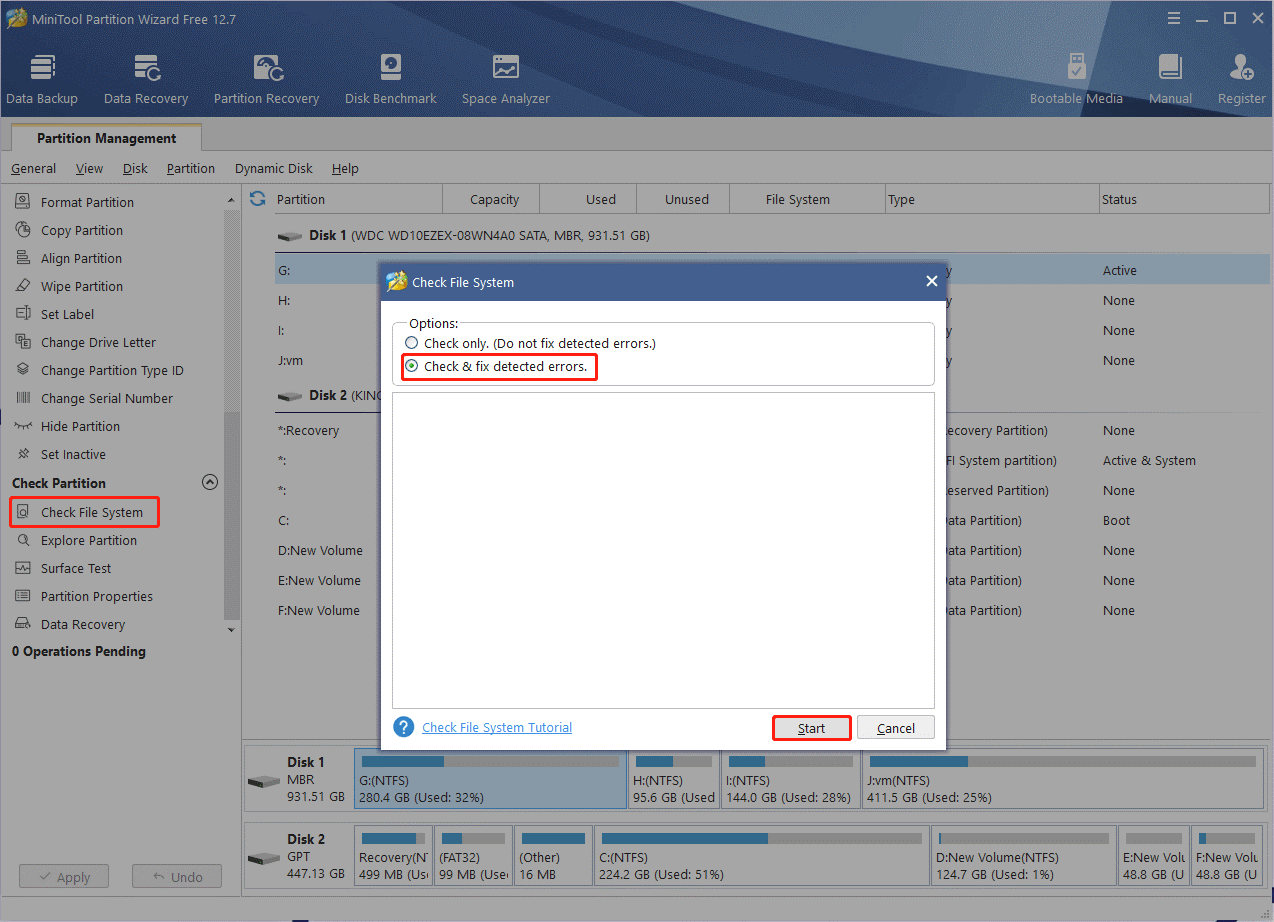The height and width of the screenshot is (922, 1274).
Task: Click Check File System in sidebar
Action: tap(84, 512)
